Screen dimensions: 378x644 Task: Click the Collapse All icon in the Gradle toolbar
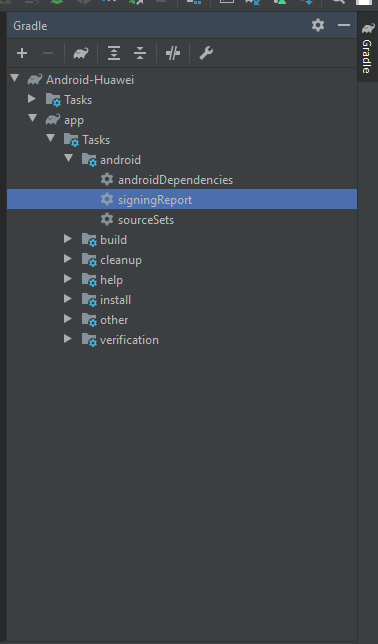pyautogui.click(x=140, y=53)
